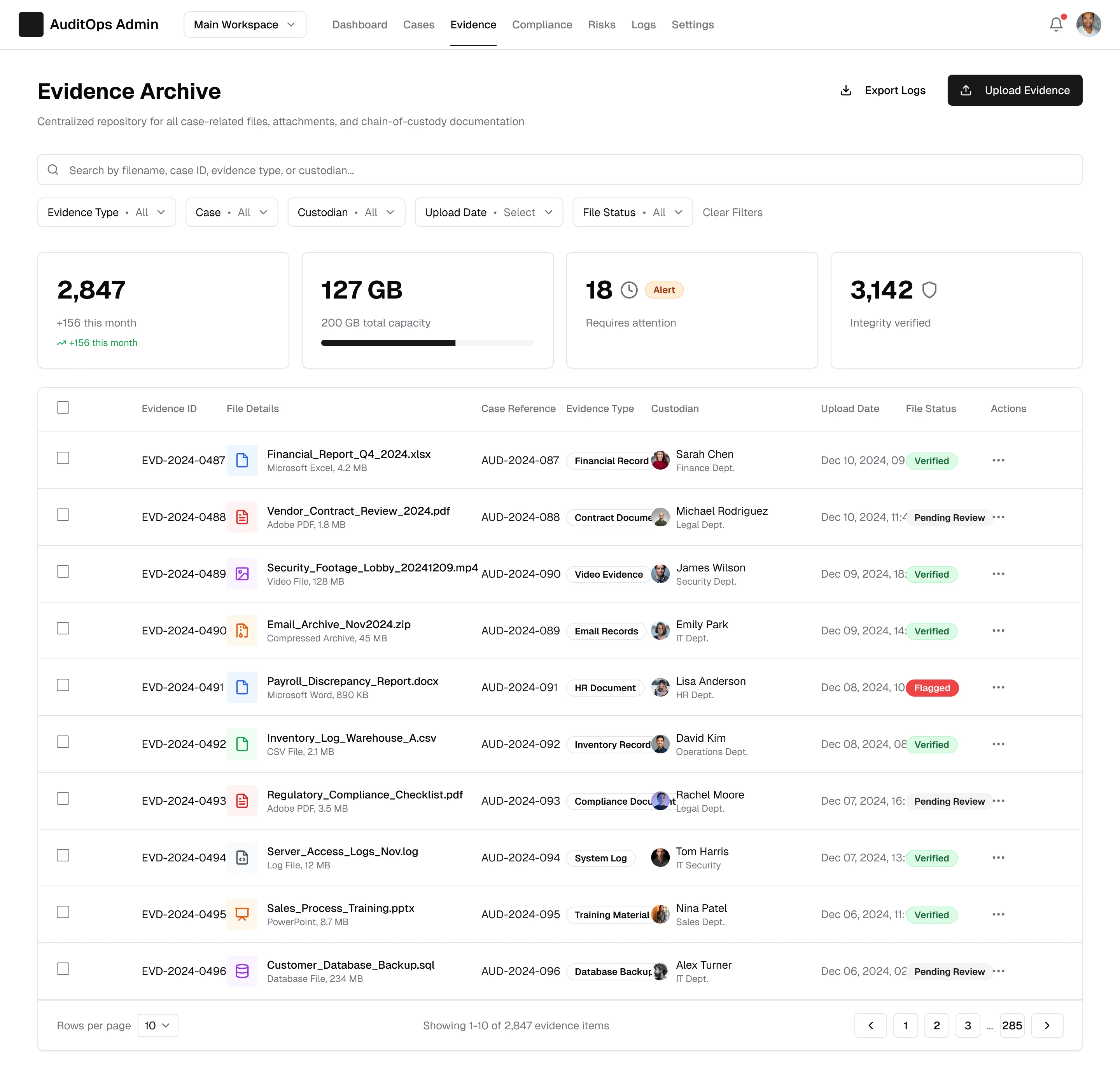Click the storage capacity progress bar
The width and height of the screenshot is (1120, 1076).
click(x=427, y=343)
